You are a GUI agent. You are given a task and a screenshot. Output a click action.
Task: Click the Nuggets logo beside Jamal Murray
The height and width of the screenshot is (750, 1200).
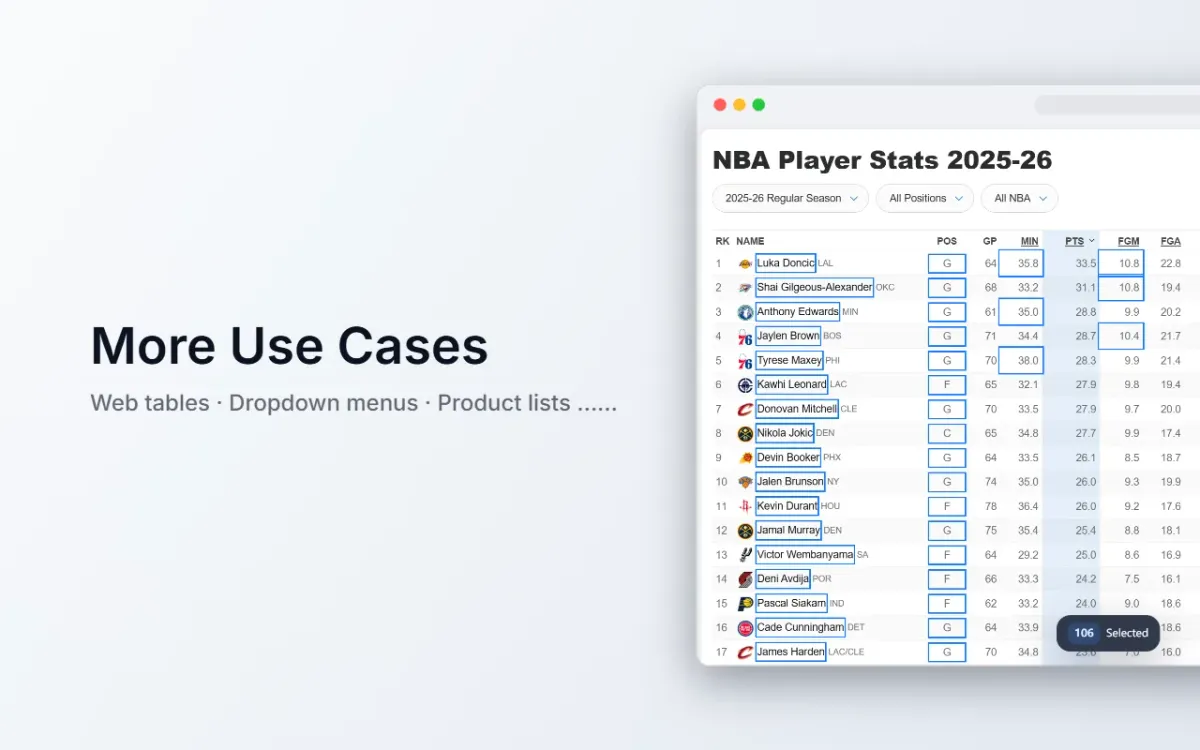click(745, 531)
